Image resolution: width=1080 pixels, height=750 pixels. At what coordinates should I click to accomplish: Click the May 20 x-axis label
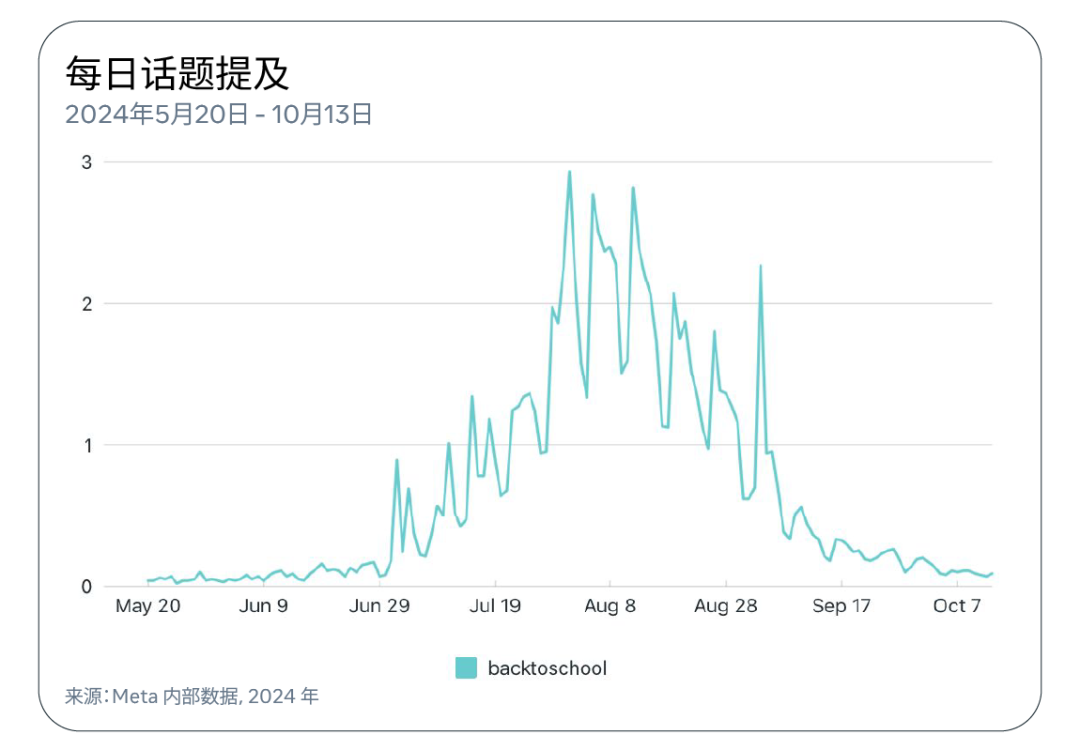[x=148, y=606]
